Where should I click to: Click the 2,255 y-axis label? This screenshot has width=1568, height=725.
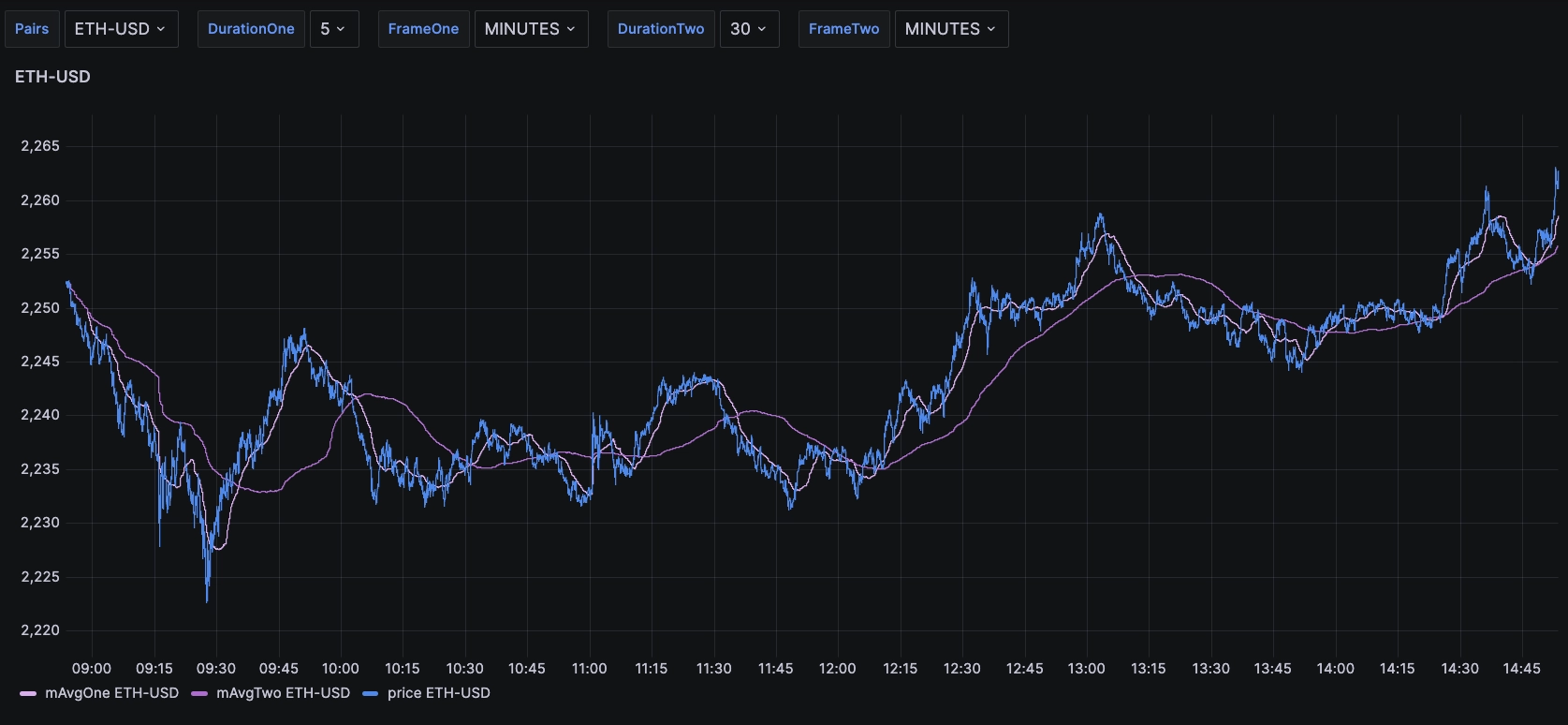39,254
